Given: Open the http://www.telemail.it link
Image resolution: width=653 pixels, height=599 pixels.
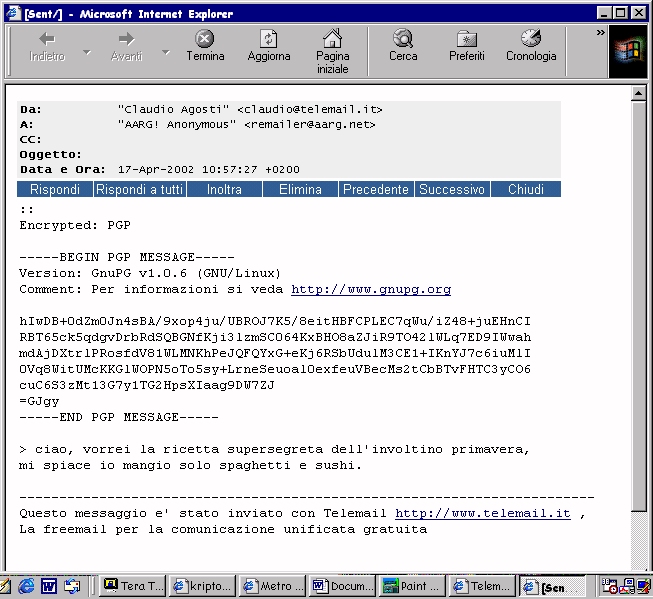Looking at the screenshot, I should (x=483, y=513).
